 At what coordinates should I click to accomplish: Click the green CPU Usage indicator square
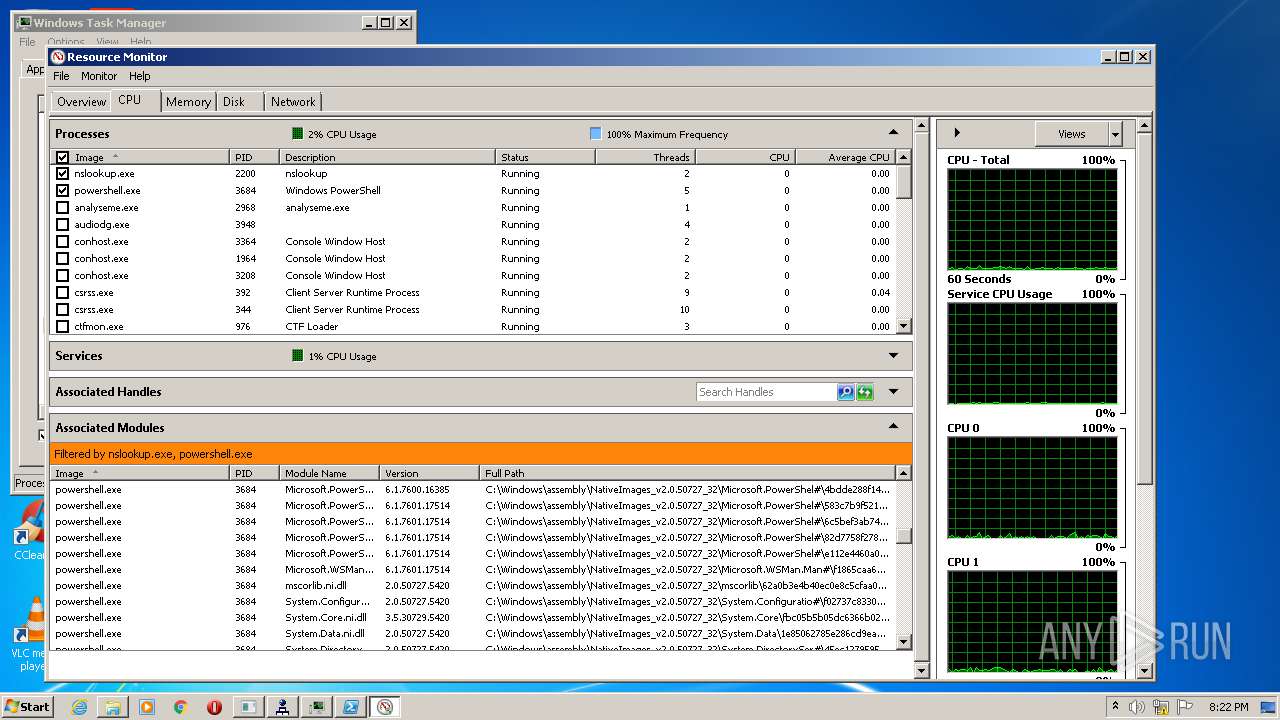297,133
